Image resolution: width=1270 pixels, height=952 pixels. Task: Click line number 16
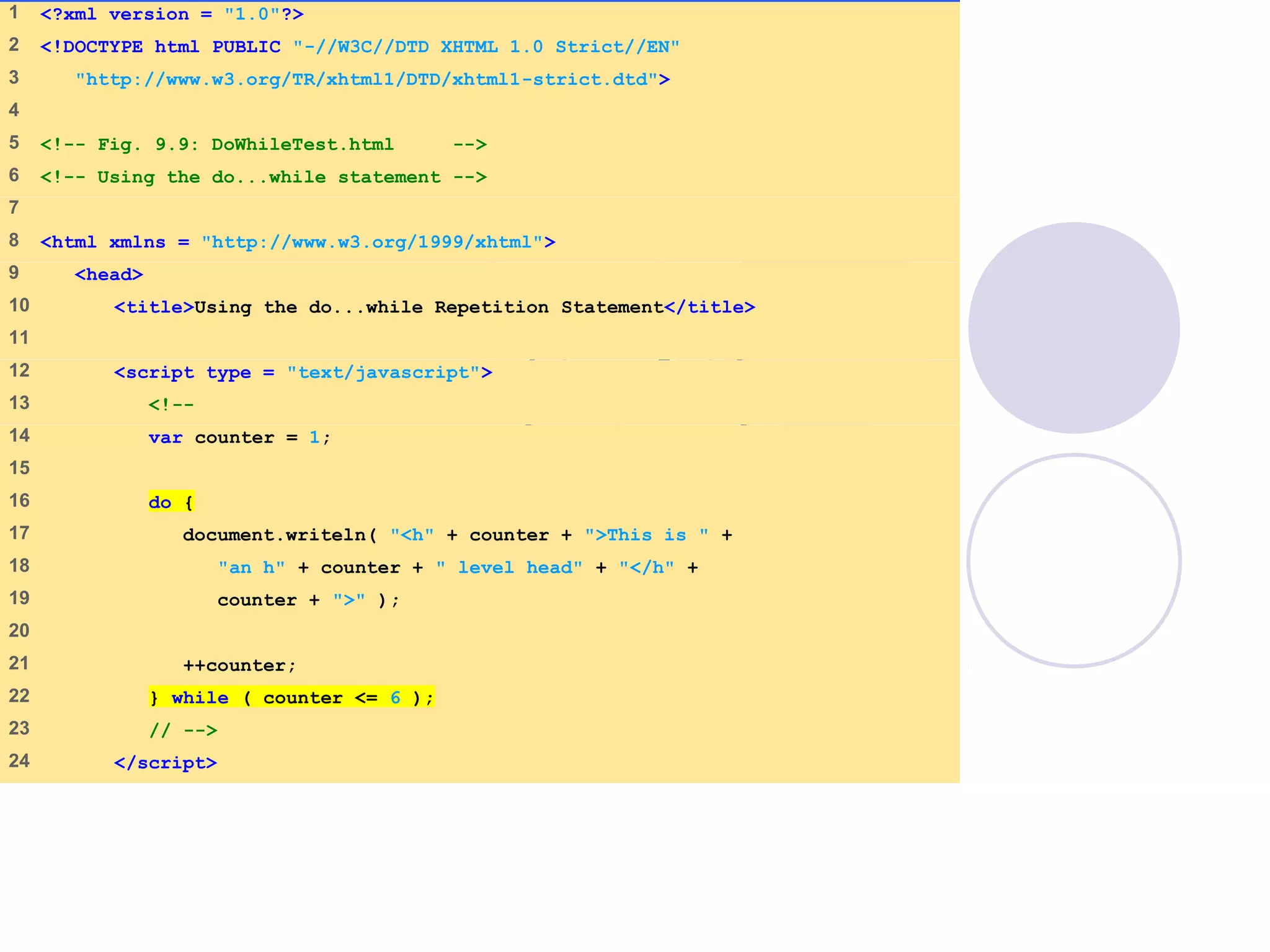point(19,500)
